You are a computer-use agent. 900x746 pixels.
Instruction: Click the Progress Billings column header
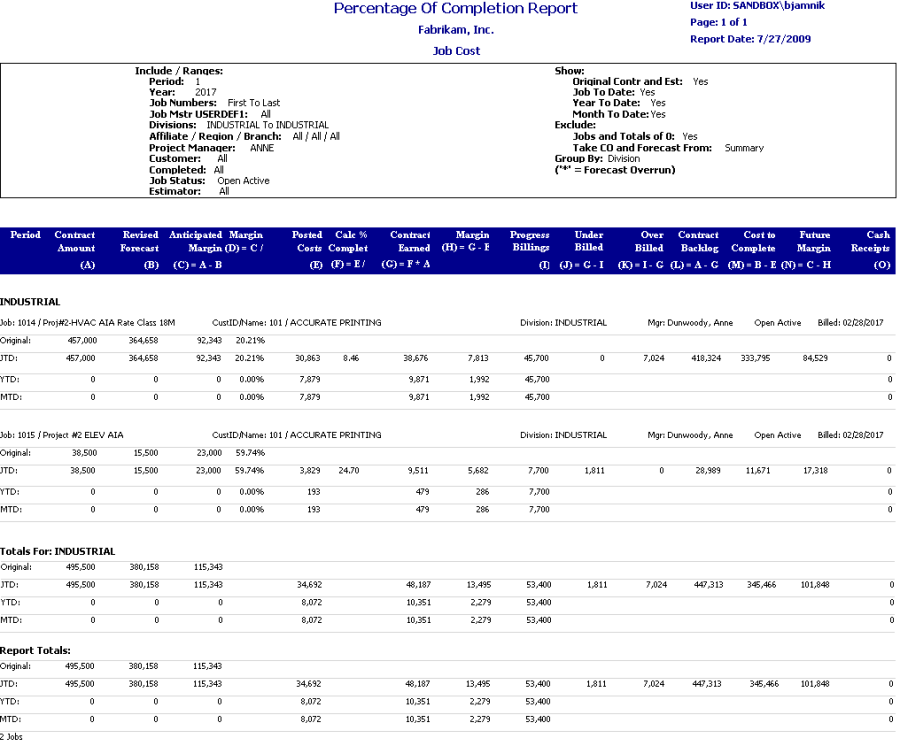coord(530,241)
